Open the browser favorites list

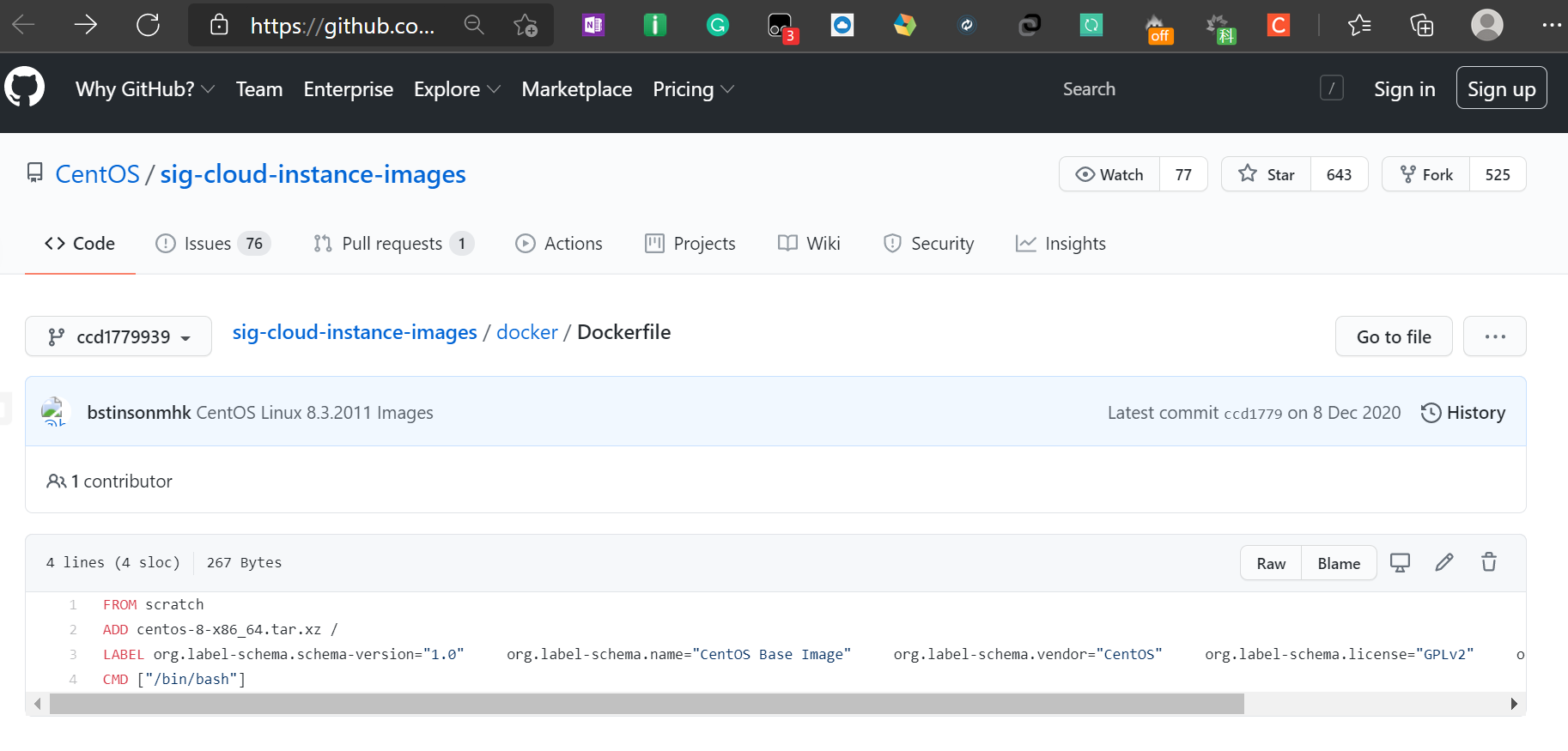click(1359, 25)
